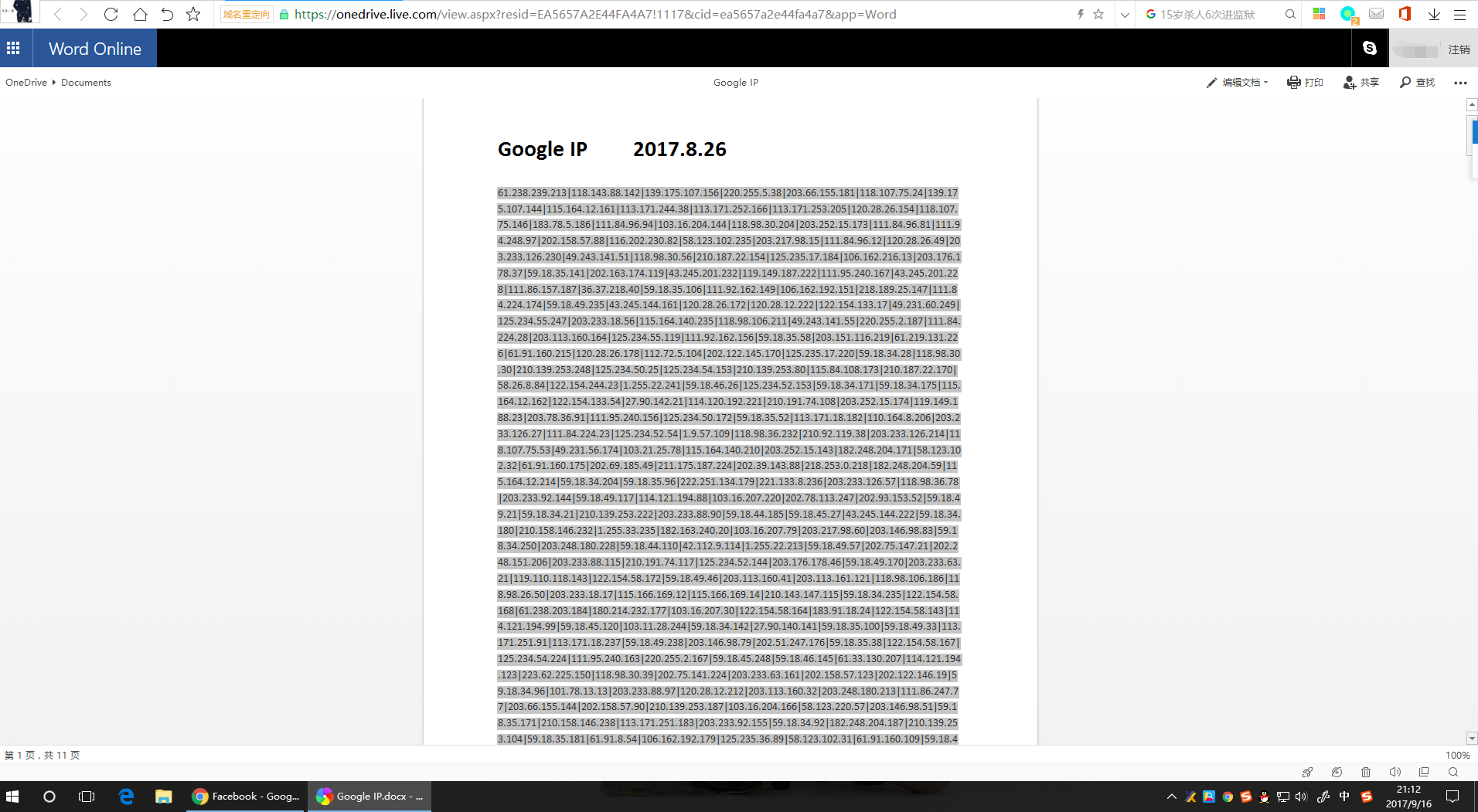Open more commands with the ellipsis menu

coord(1459,82)
